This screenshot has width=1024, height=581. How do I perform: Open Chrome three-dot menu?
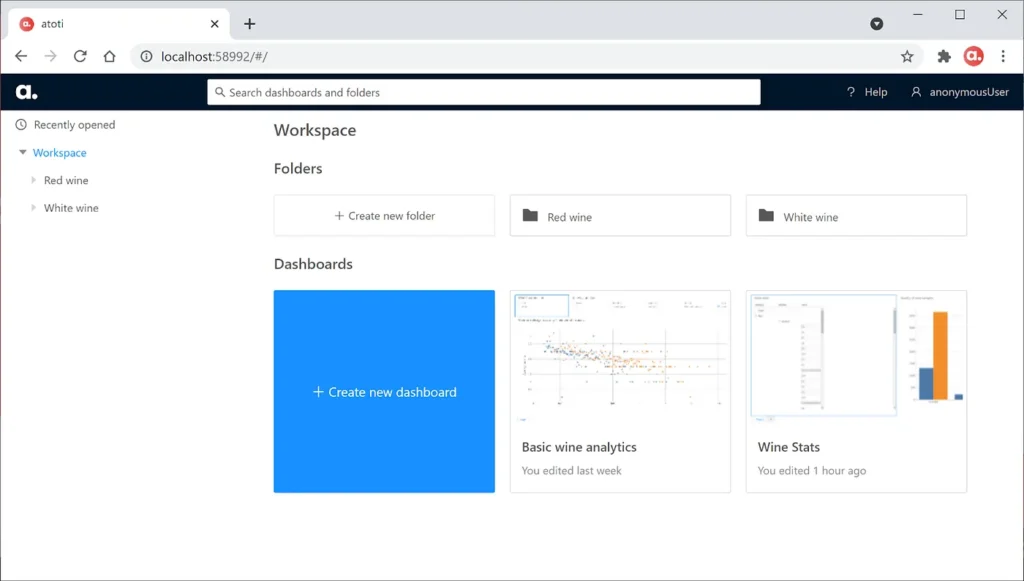pos(1003,56)
